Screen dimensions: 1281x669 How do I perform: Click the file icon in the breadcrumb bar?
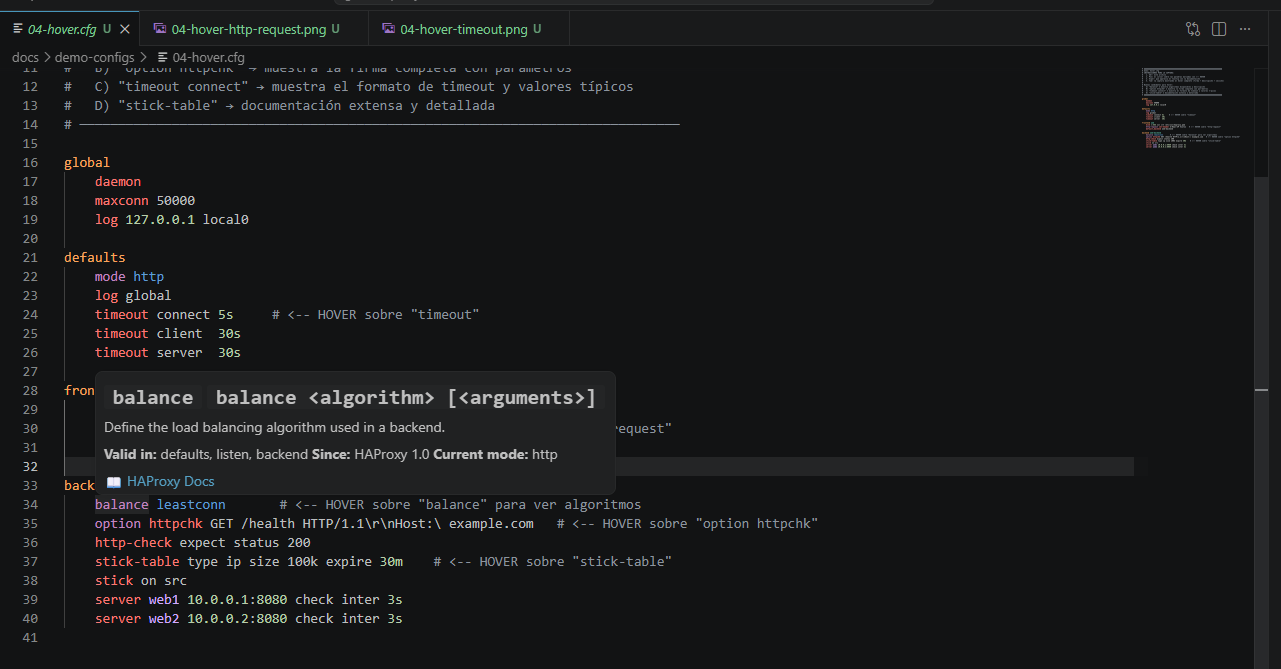coord(161,57)
